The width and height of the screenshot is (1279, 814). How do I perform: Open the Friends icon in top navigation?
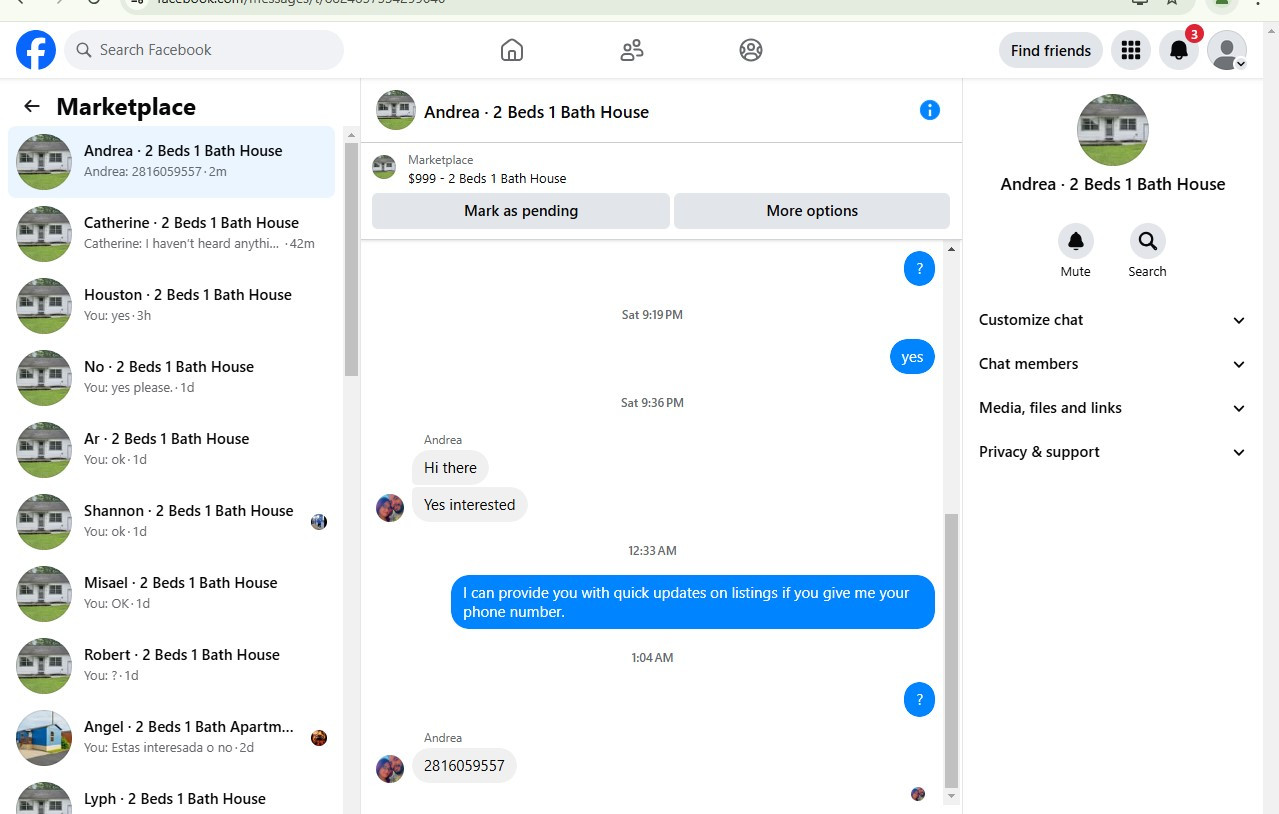pyautogui.click(x=632, y=50)
